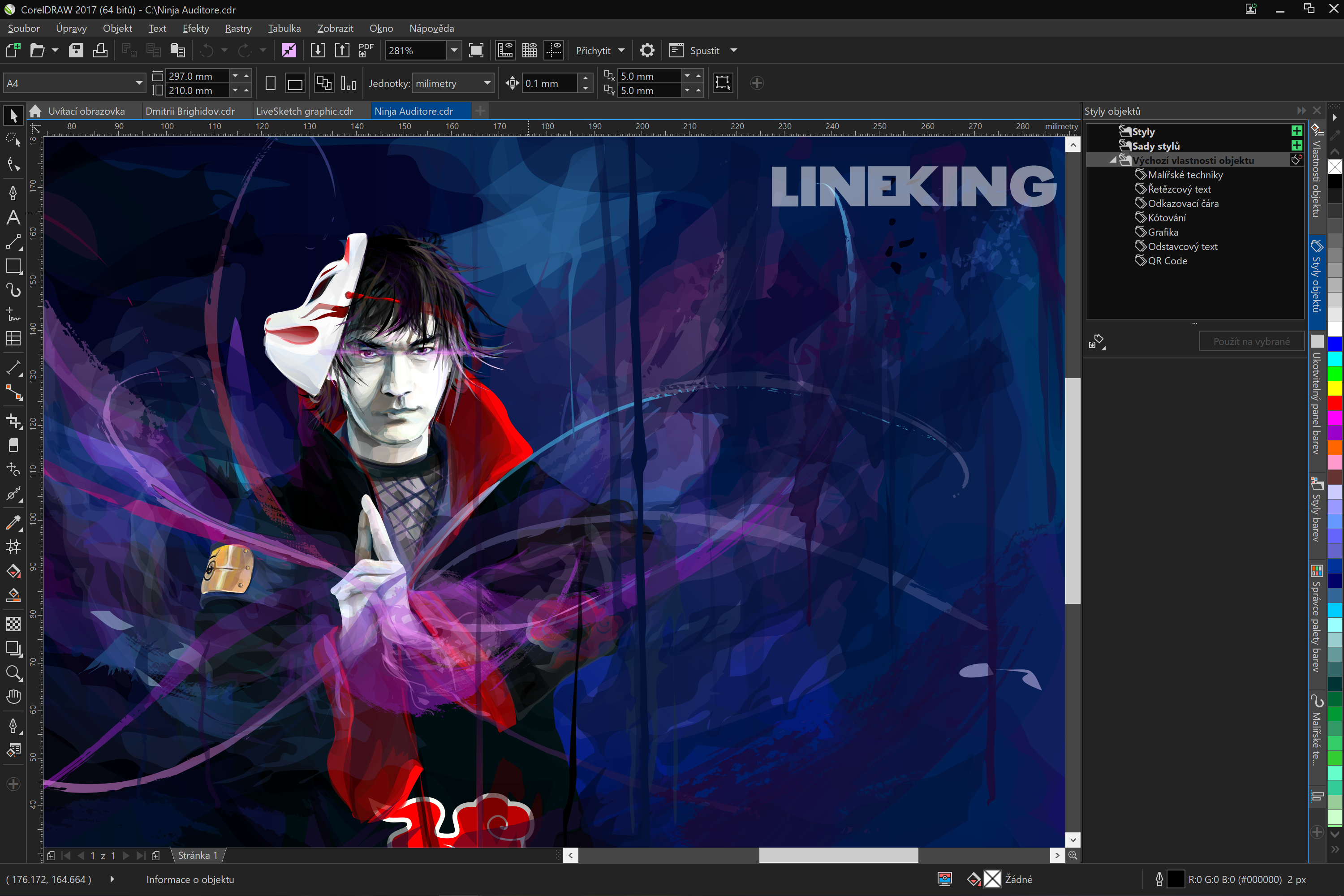Pick the red swatch in color palette
Screen dimensions: 1344x896
pyautogui.click(x=1334, y=403)
